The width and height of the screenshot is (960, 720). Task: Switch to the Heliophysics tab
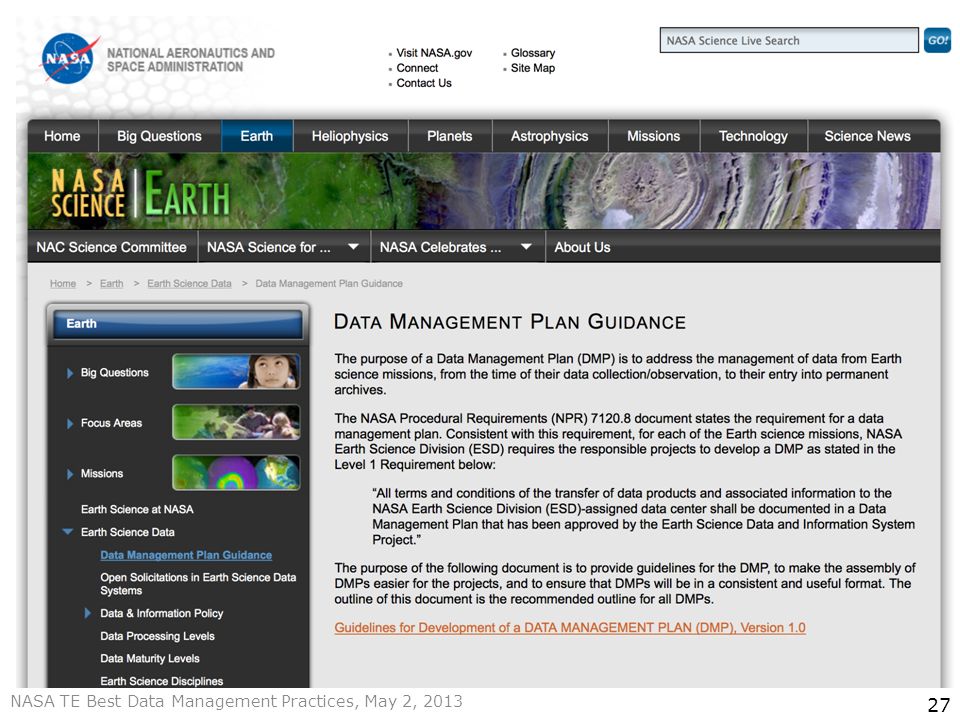pos(350,136)
